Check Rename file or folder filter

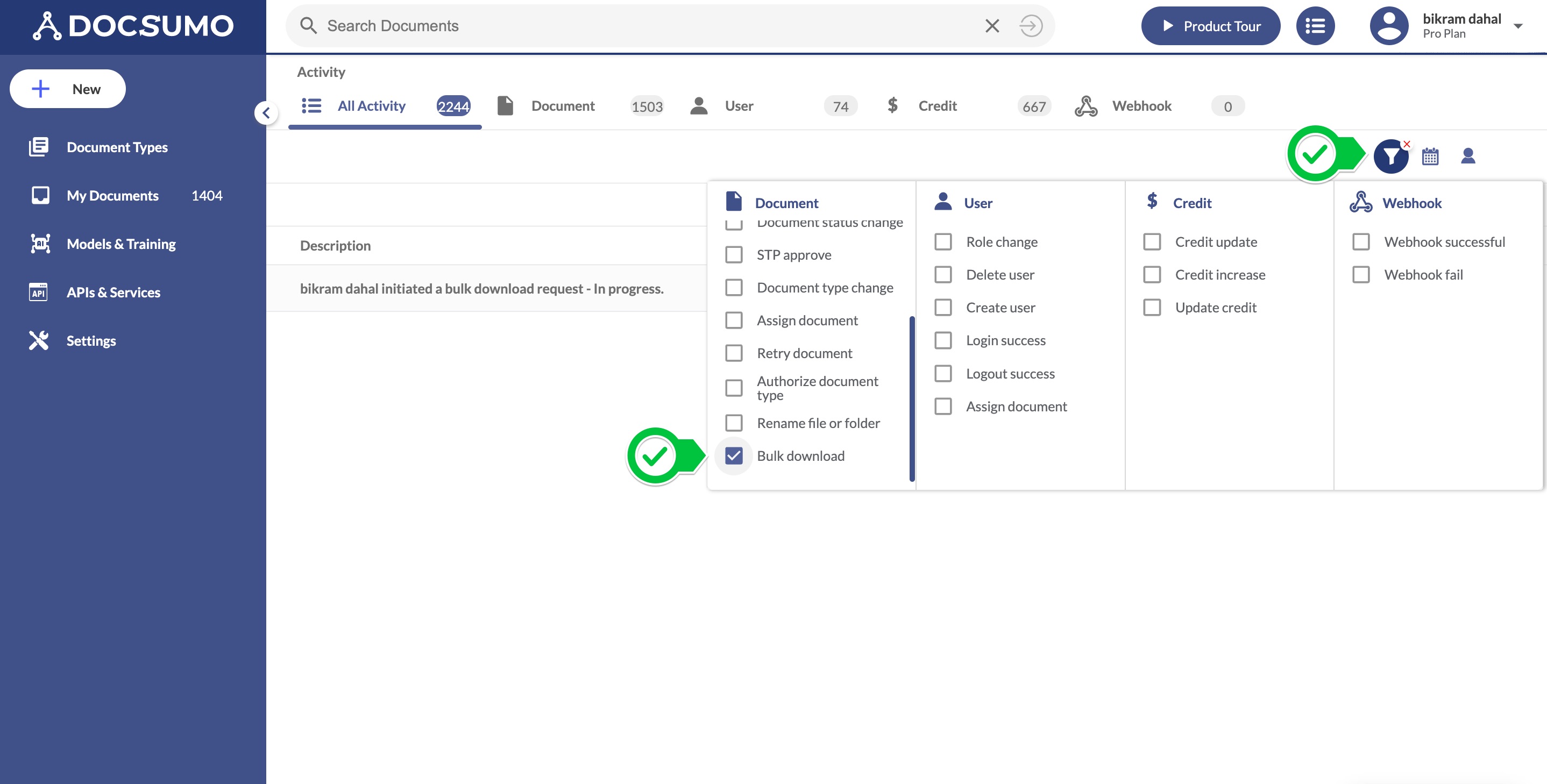pyautogui.click(x=733, y=423)
